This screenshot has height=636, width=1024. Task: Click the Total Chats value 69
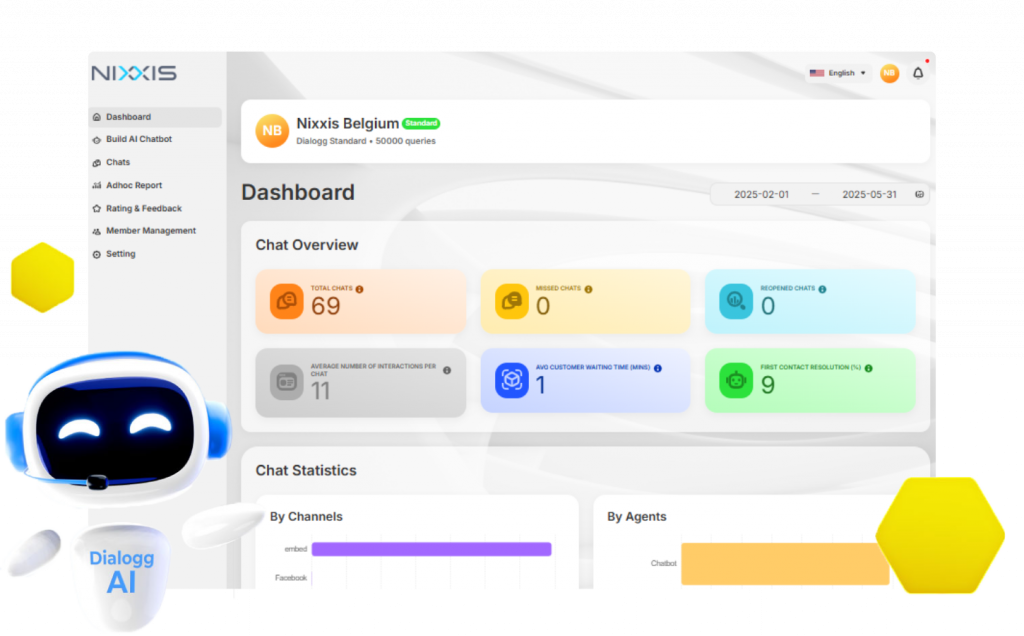(325, 306)
